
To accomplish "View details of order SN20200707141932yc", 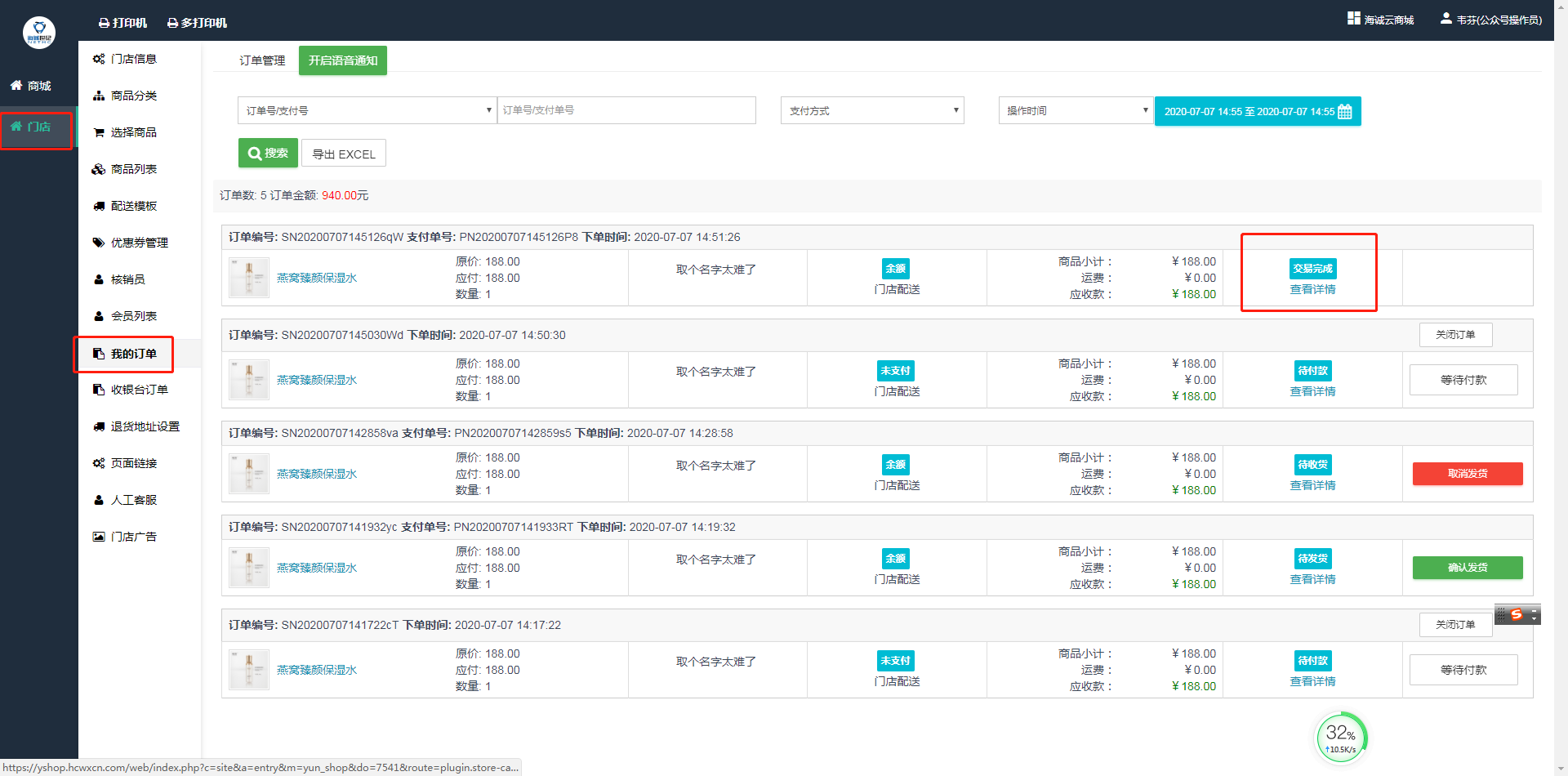I will coord(1312,579).
